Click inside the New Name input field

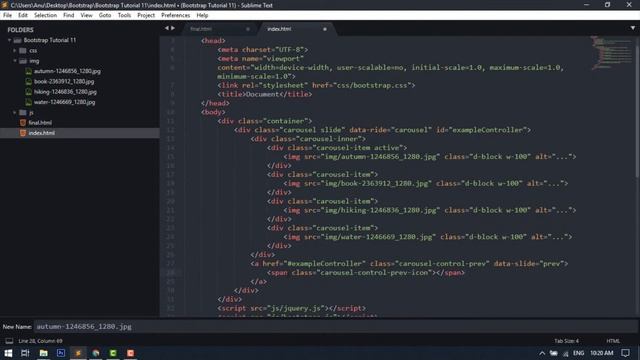pyautogui.click(x=335, y=327)
